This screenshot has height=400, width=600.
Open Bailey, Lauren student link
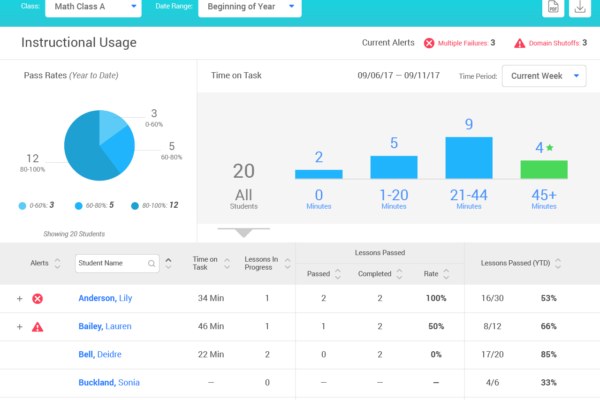(x=105, y=326)
